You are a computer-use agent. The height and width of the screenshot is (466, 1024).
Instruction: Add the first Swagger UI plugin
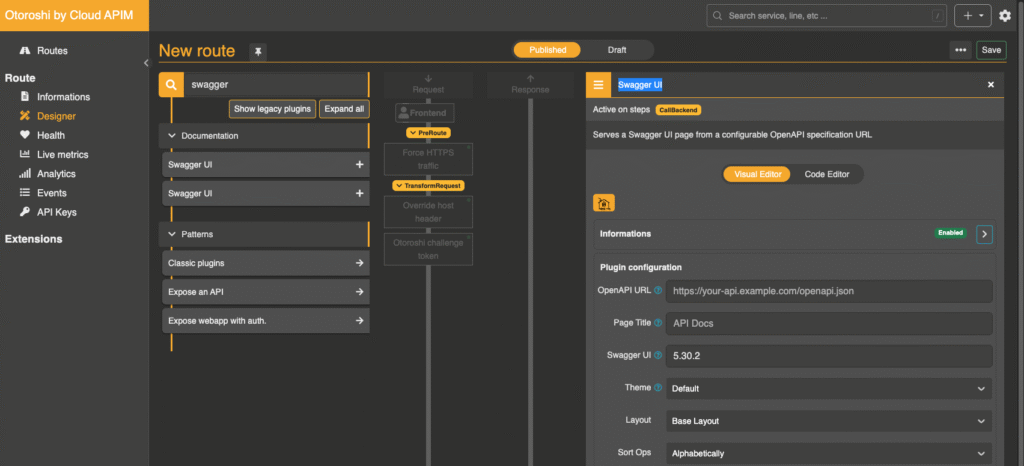(359, 165)
